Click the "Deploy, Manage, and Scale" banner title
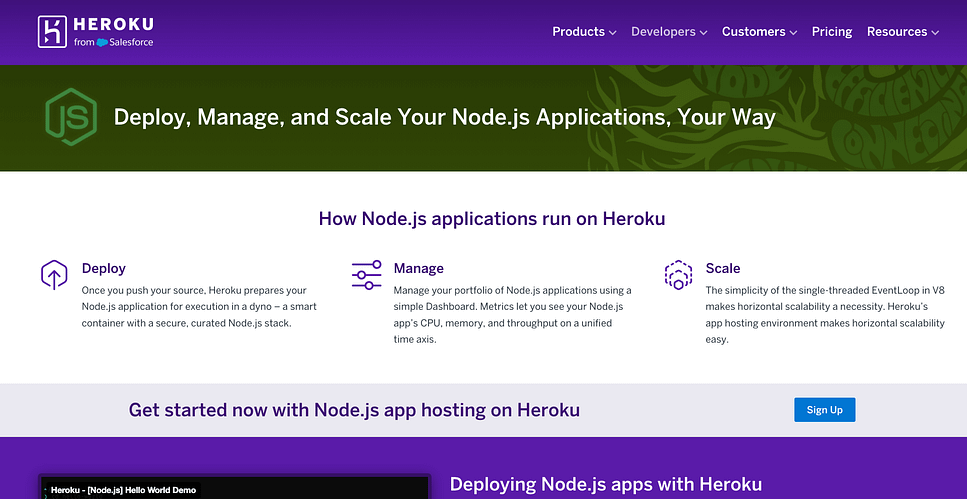The width and height of the screenshot is (967, 499). (x=444, y=117)
